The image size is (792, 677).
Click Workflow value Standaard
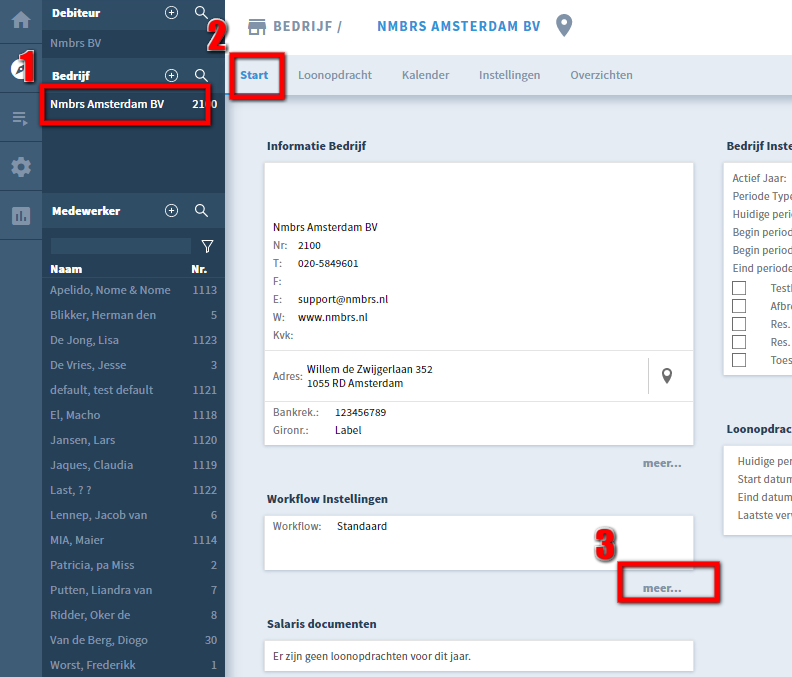tap(362, 526)
